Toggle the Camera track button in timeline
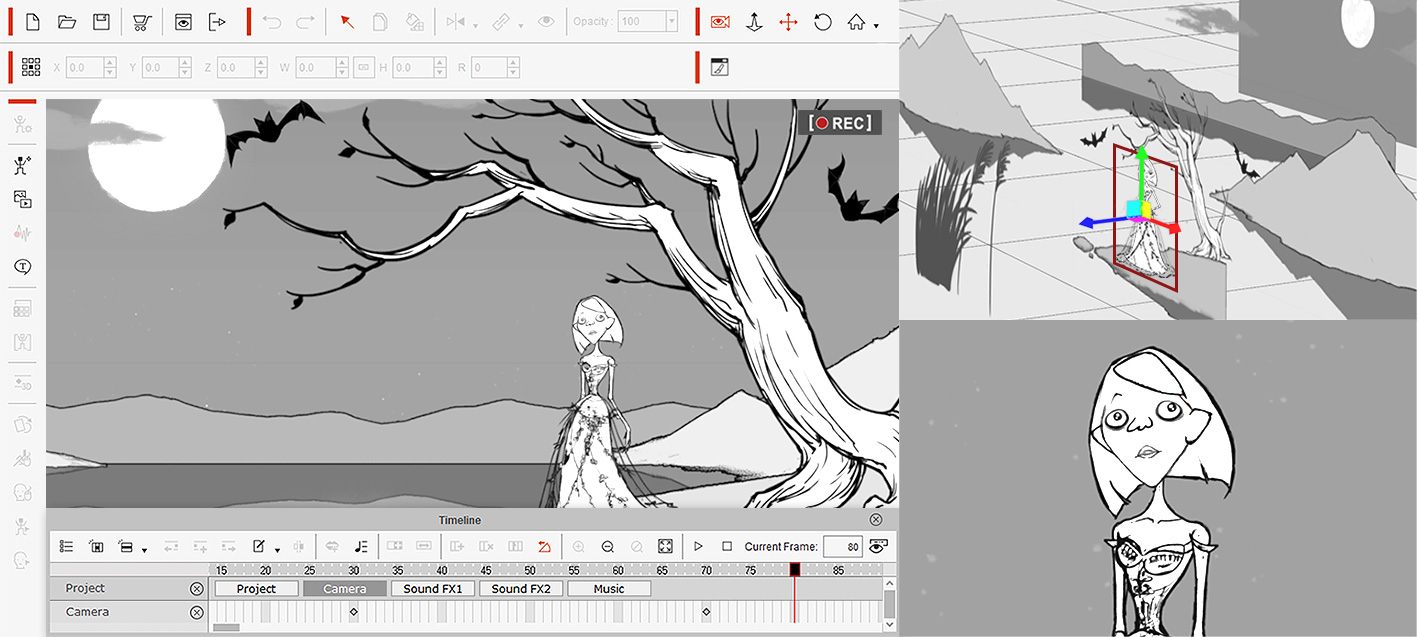Image resolution: width=1417 pixels, height=637 pixels. pos(345,589)
